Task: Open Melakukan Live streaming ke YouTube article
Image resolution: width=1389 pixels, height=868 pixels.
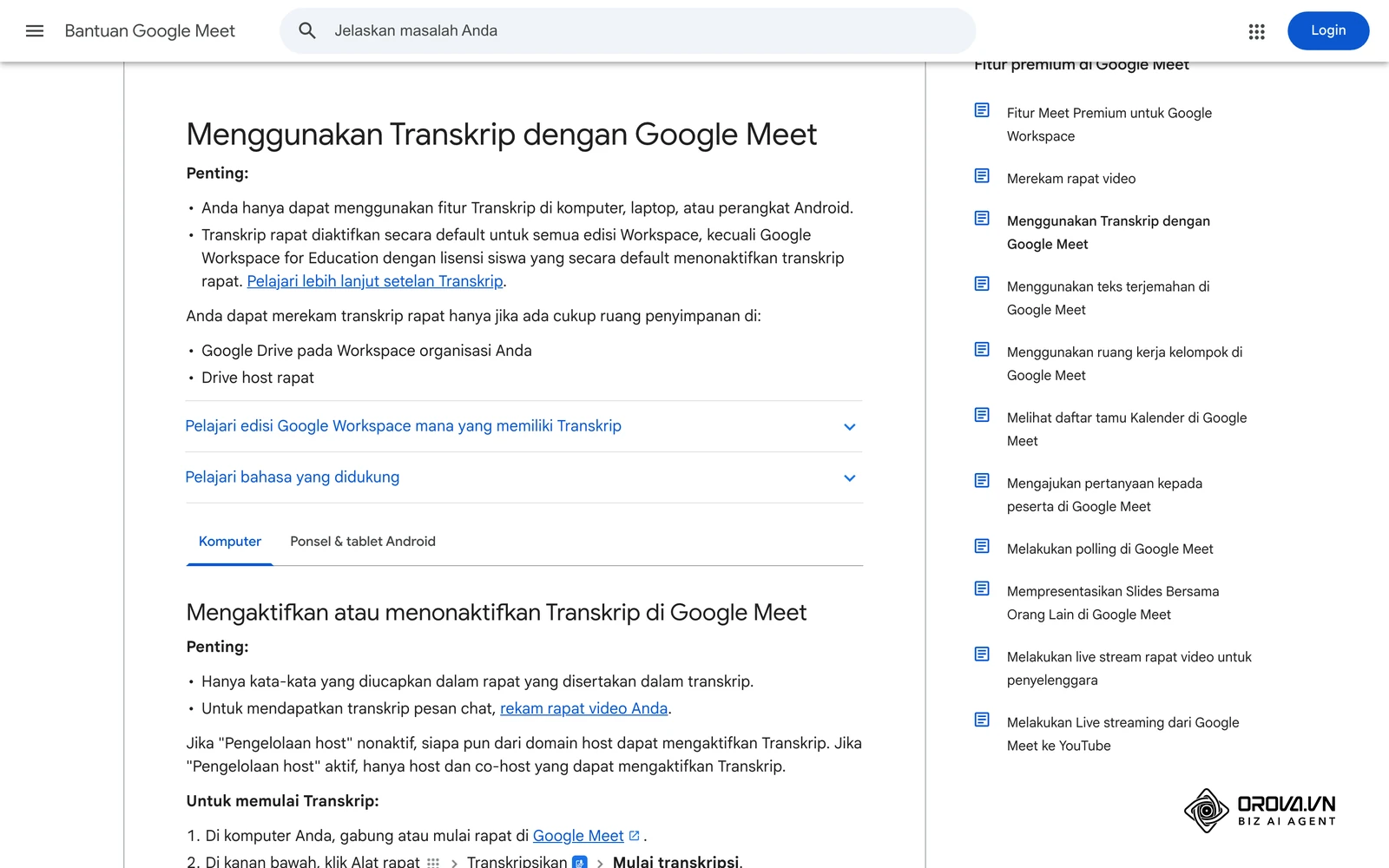Action: 1123,733
